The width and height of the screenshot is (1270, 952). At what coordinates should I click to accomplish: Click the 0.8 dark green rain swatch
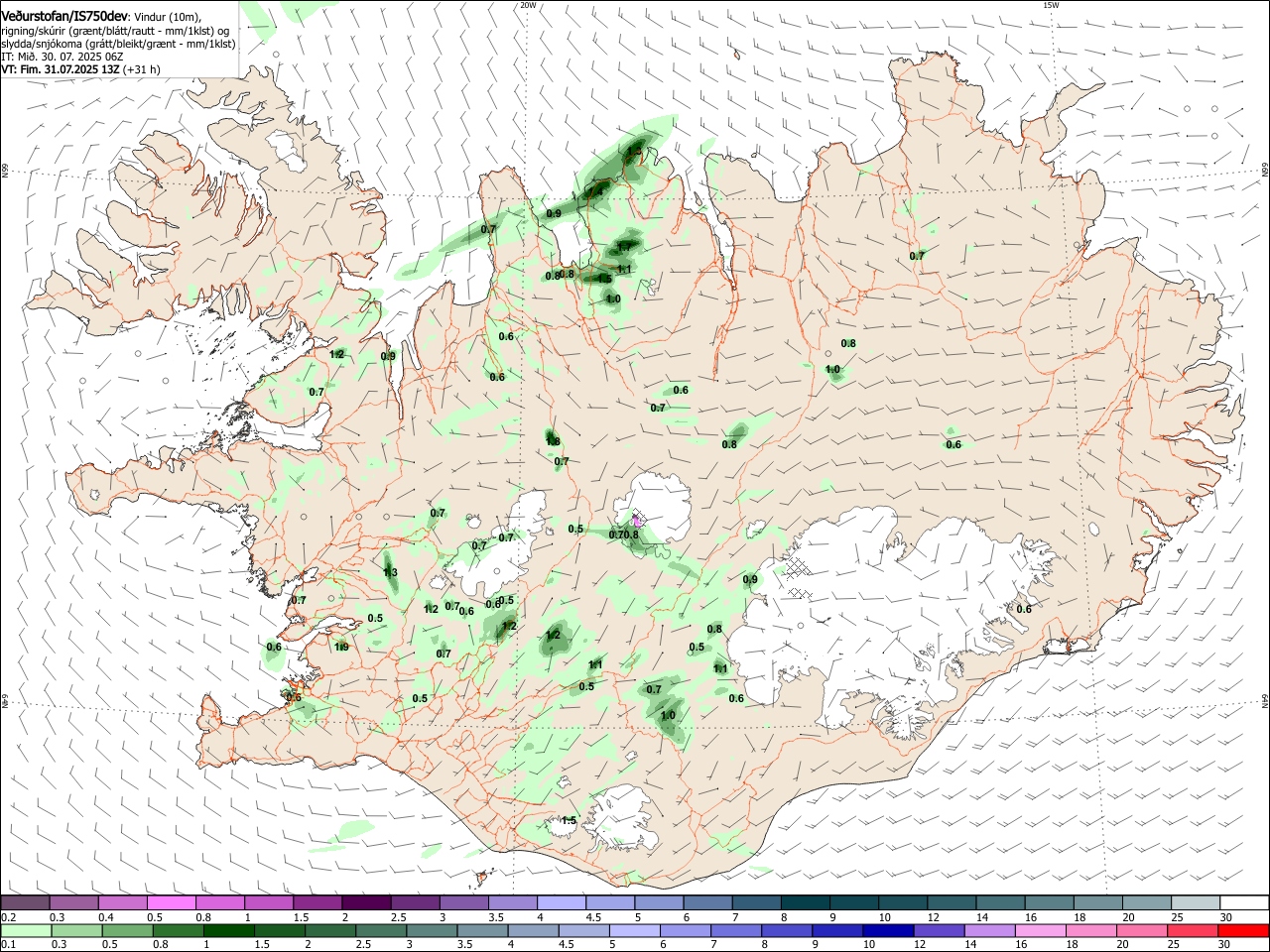coord(178,931)
